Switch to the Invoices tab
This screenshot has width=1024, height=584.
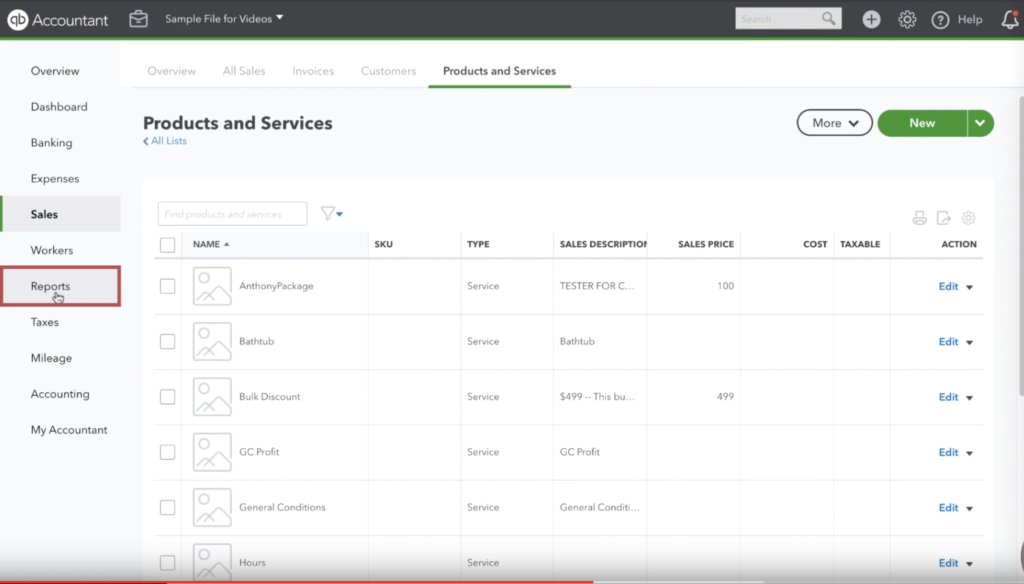tap(313, 71)
